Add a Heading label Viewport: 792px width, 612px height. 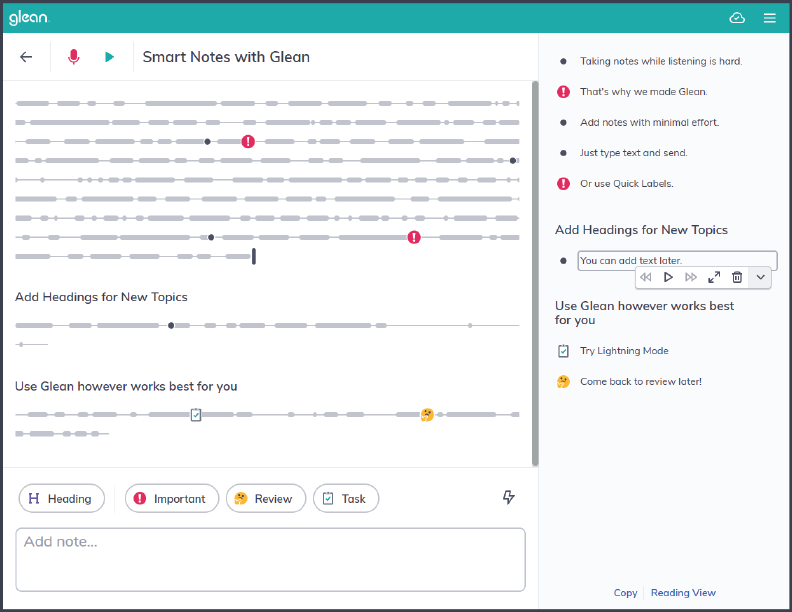click(x=62, y=498)
